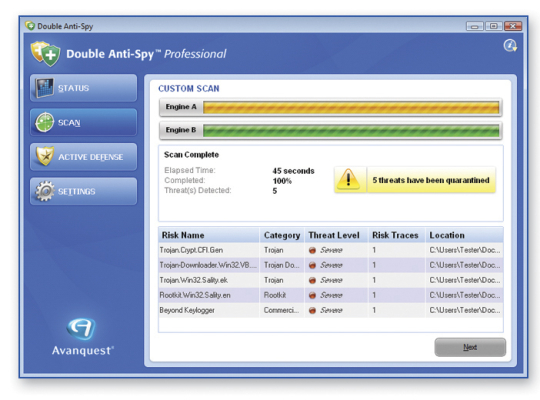The image size is (540, 400).
Task: Click the title bar app icon
Action: [30, 26]
